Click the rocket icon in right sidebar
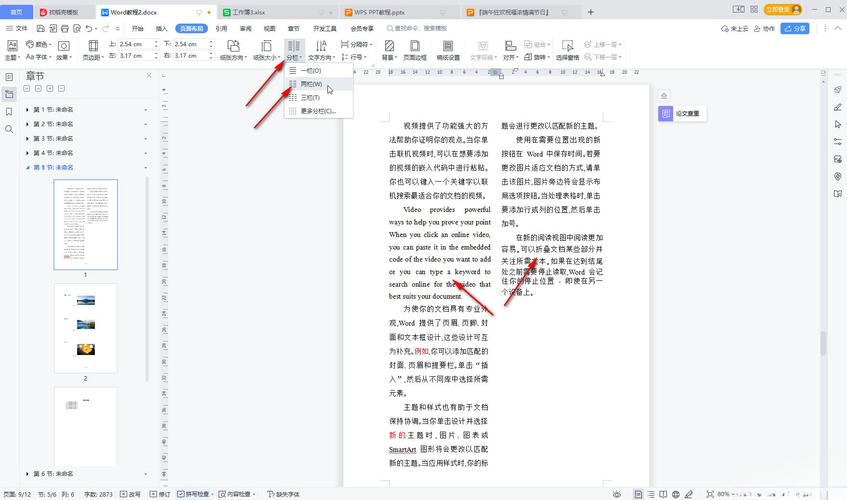The width and height of the screenshot is (847, 500). click(x=838, y=90)
